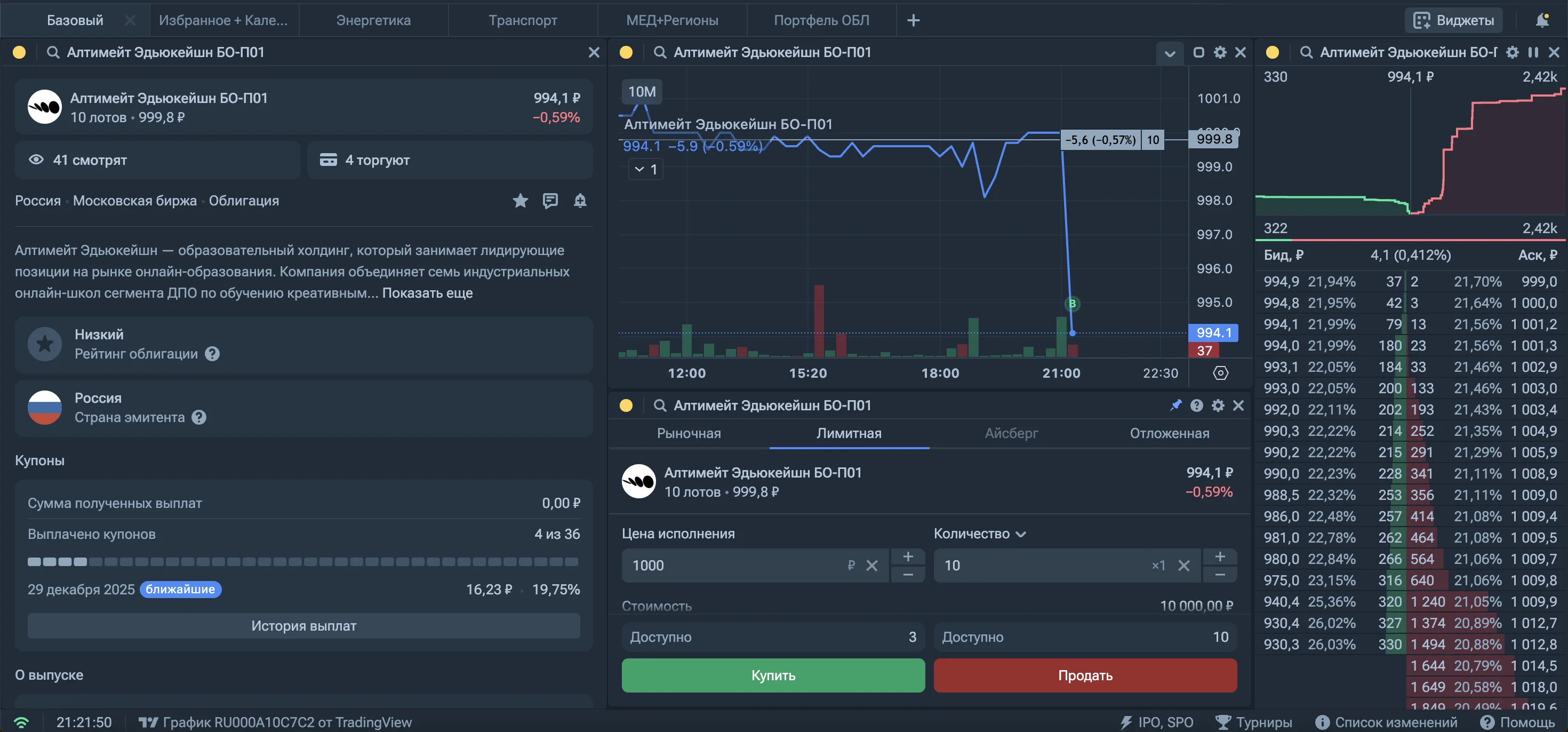Select the МЕД+Регионы tab
Image resolution: width=1568 pixels, height=732 pixels.
pyautogui.click(x=672, y=20)
